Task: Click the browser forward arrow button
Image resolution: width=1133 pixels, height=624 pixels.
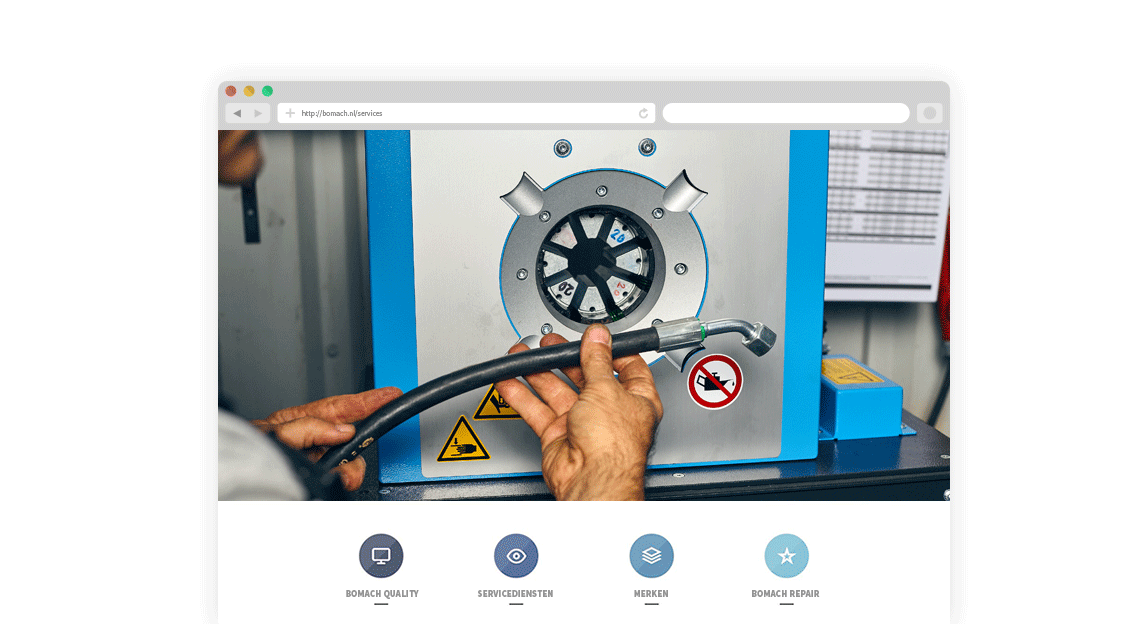Action: (x=258, y=113)
